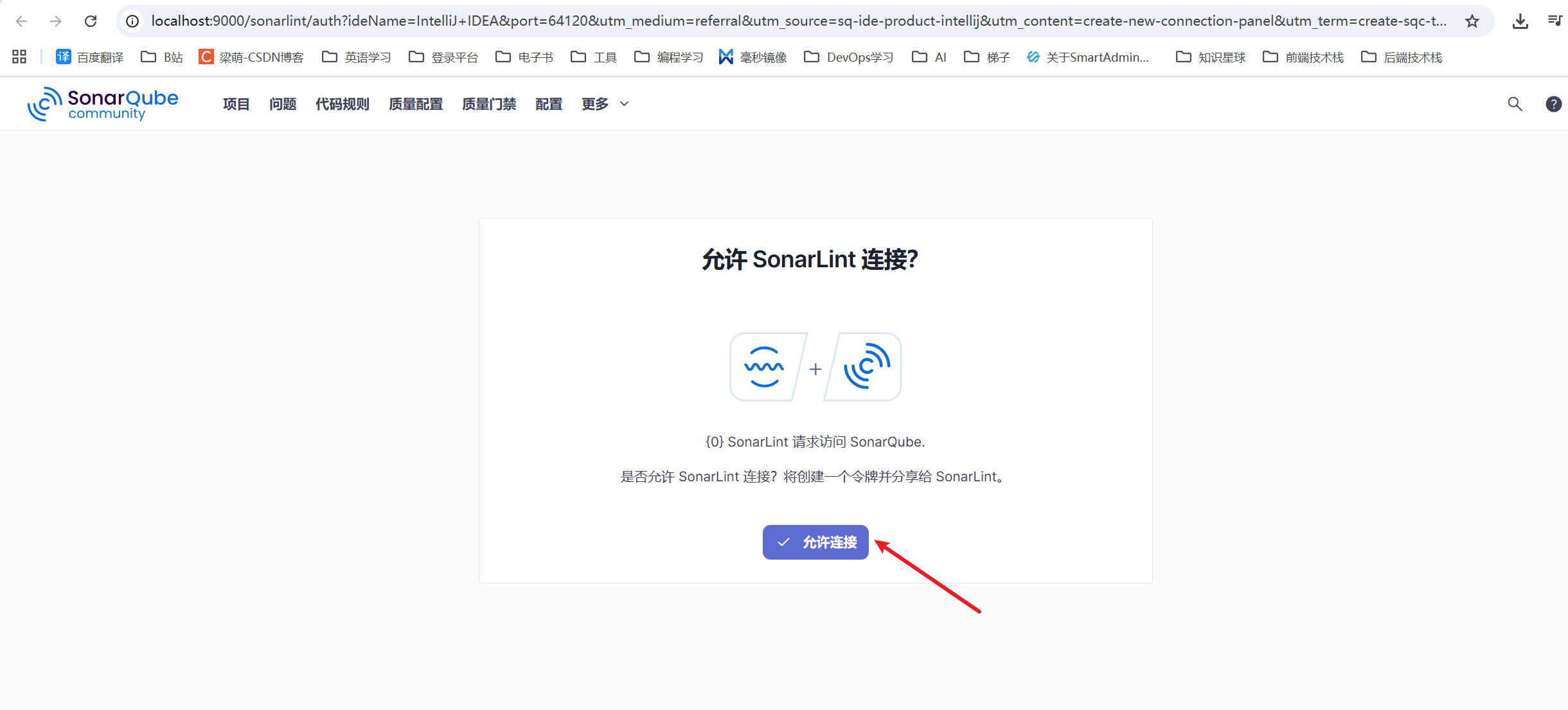Click the SonarLint wave logo icon

click(765, 367)
